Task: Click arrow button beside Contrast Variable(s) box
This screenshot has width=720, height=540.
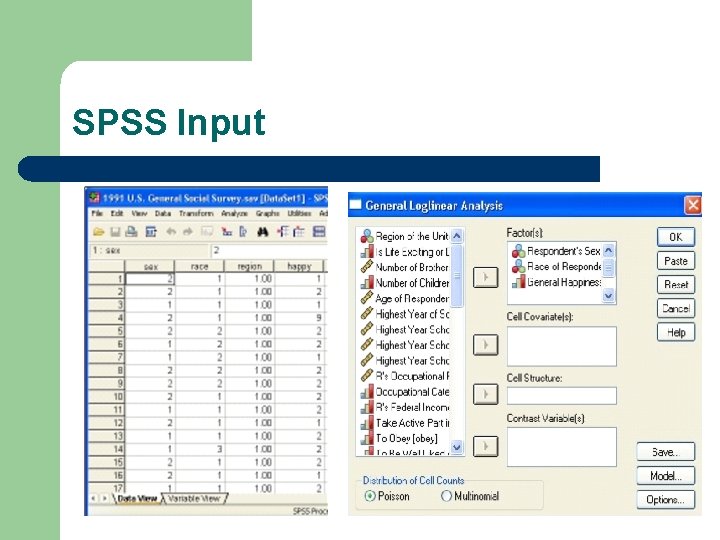Action: pyautogui.click(x=485, y=446)
